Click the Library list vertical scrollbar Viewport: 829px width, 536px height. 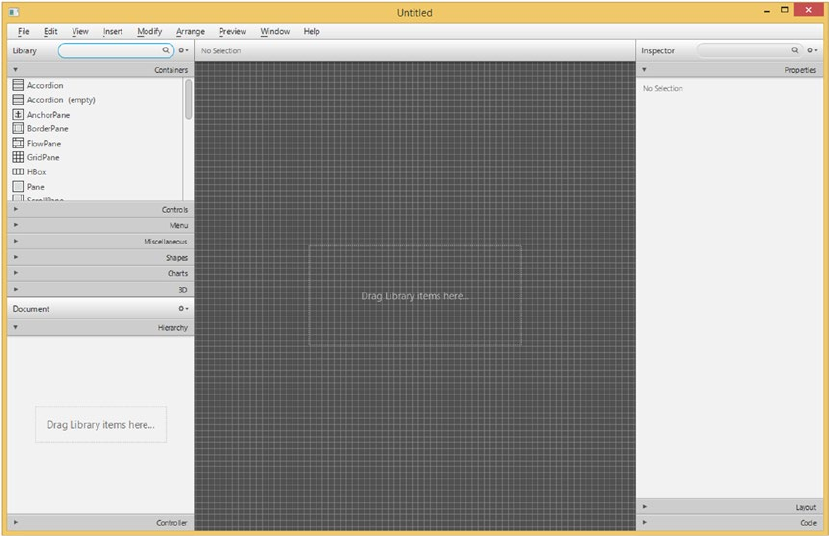tap(188, 99)
